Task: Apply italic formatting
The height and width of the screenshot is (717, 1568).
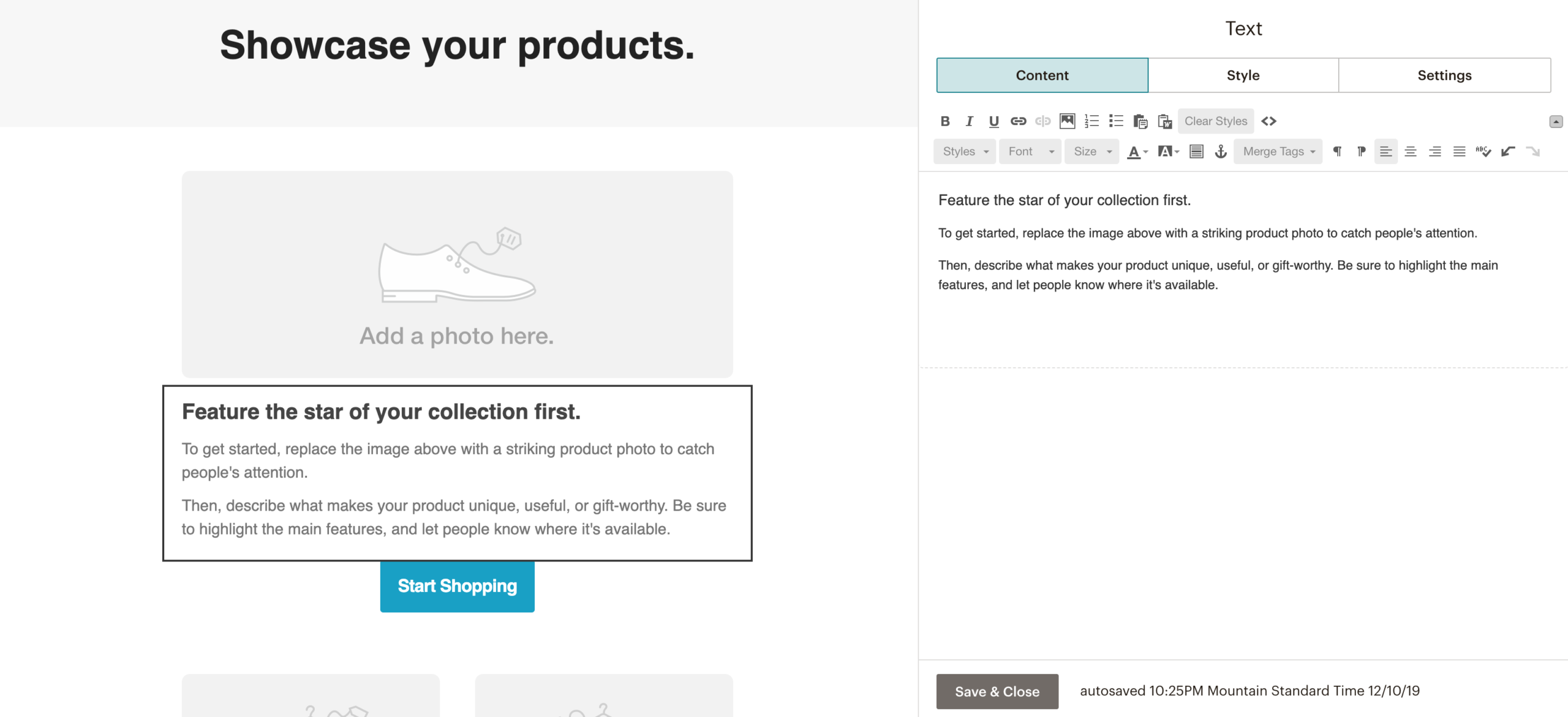Action: (970, 121)
